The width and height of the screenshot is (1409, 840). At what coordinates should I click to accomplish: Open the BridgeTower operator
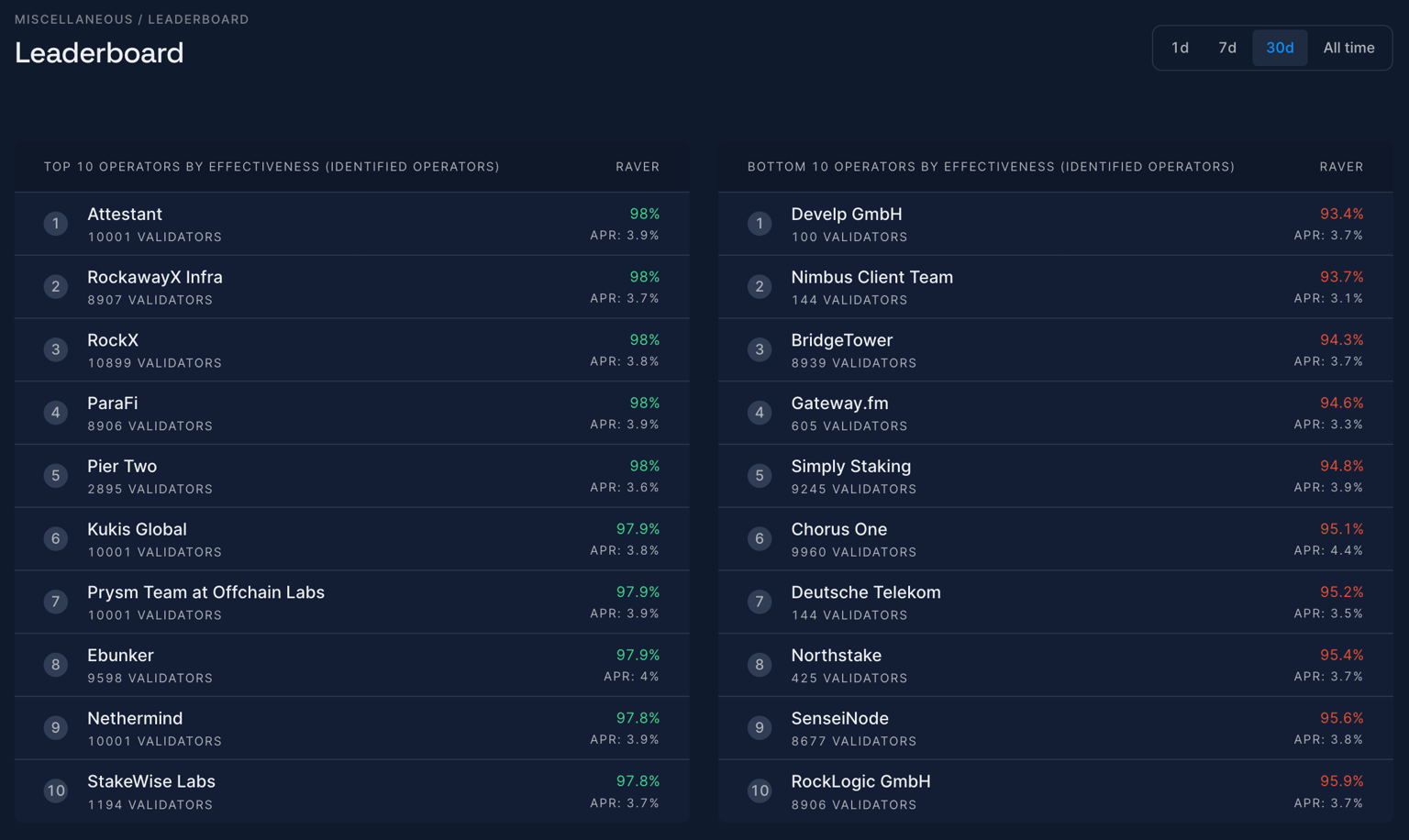(842, 340)
